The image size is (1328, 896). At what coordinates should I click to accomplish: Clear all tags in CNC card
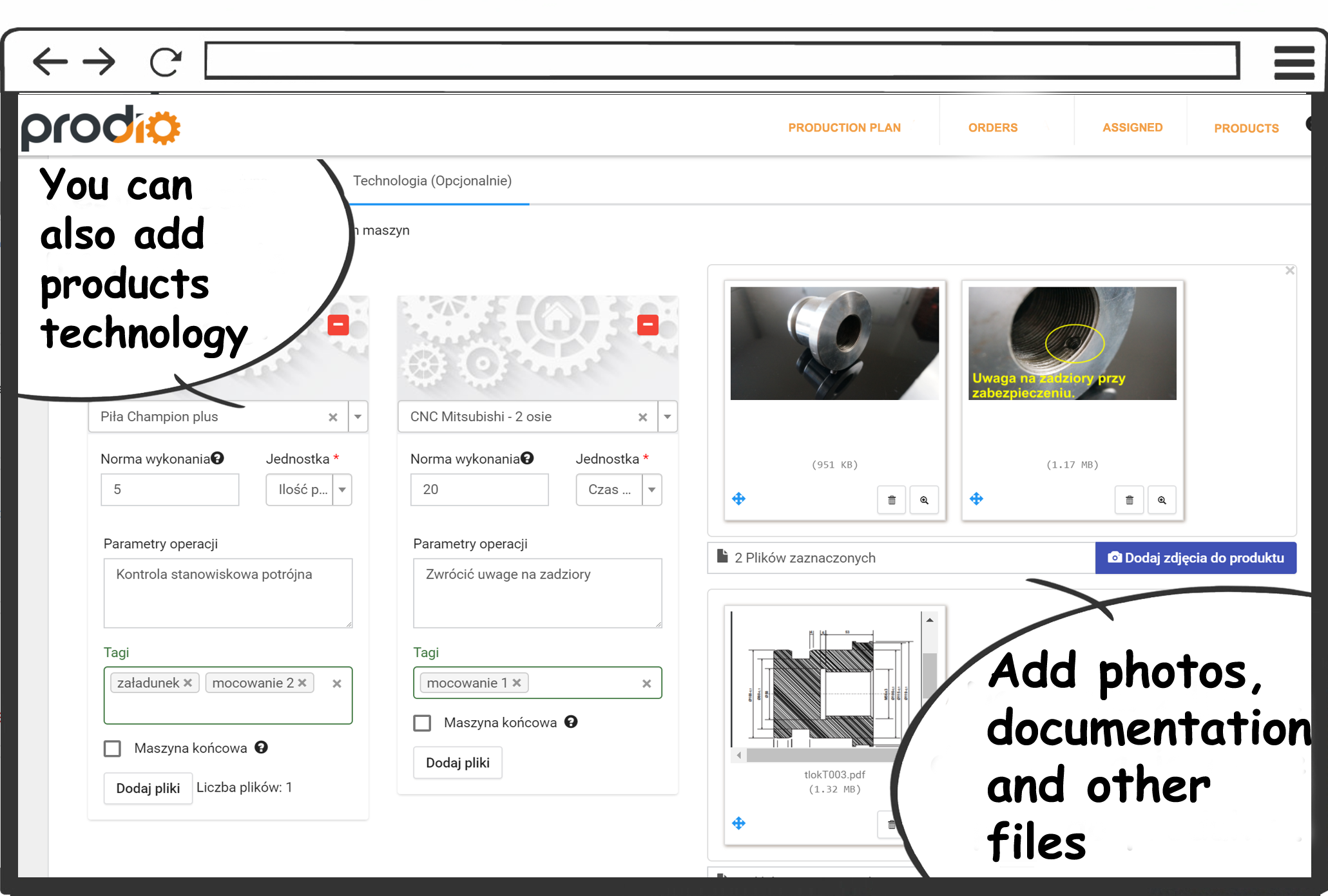(x=647, y=683)
